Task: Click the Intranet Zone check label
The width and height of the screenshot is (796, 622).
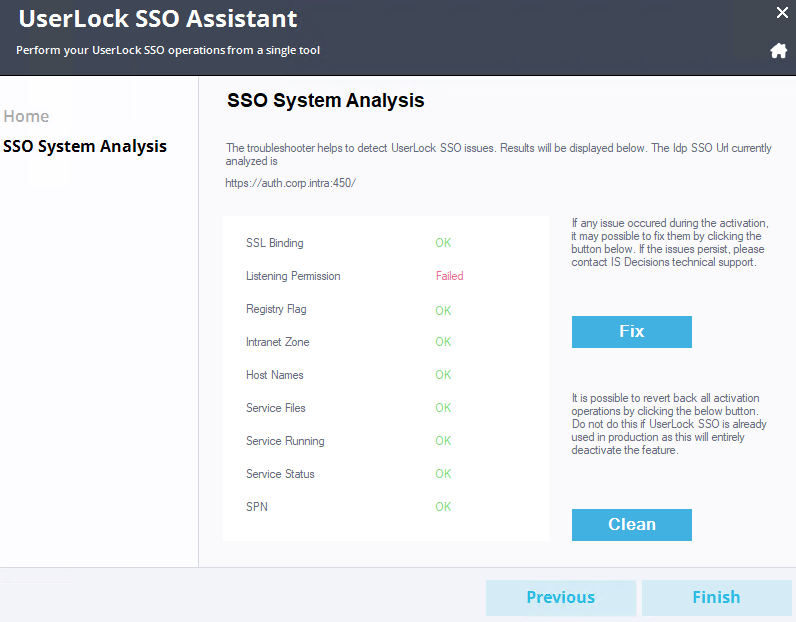Action: [277, 342]
